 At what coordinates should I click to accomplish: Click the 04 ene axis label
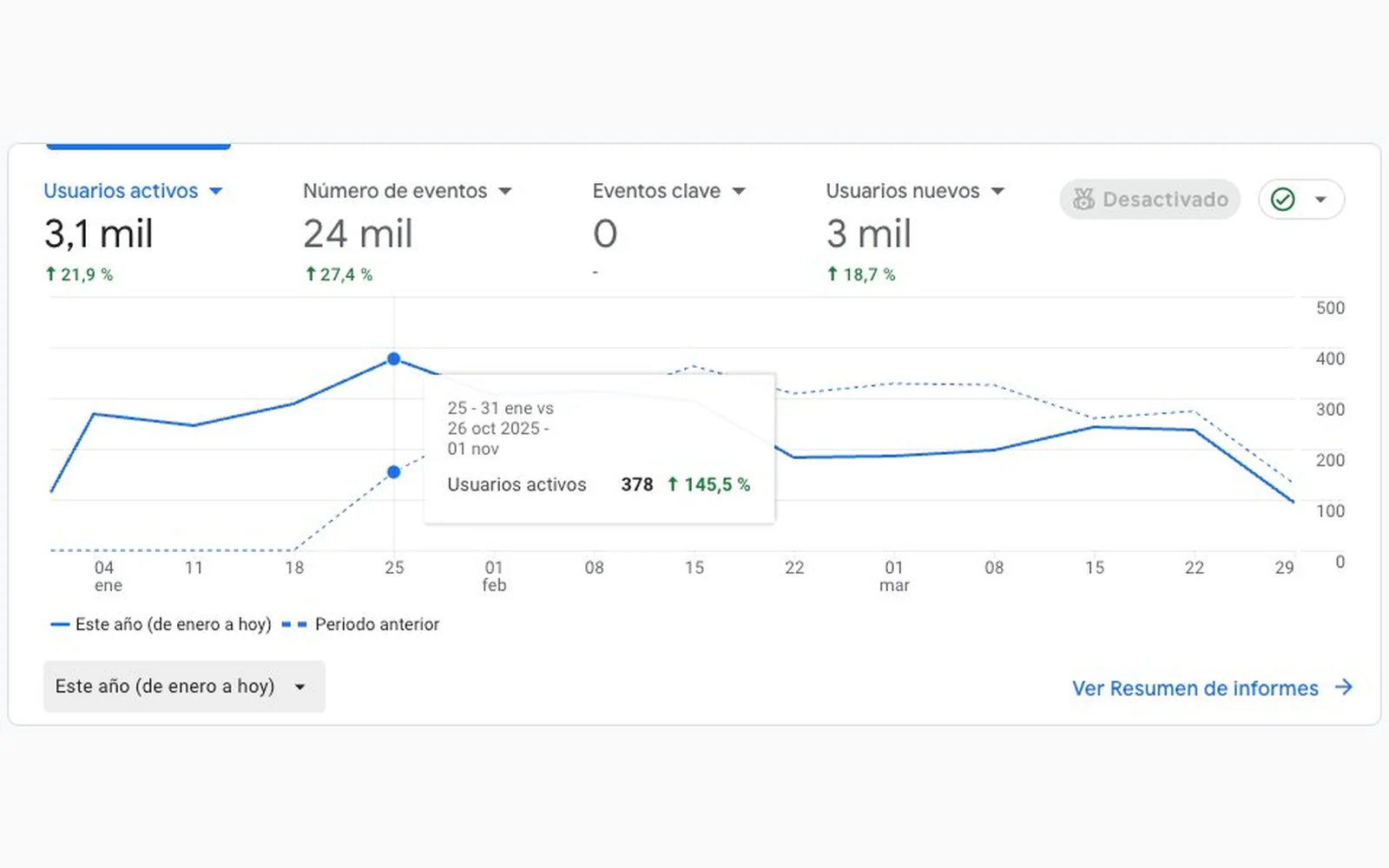(x=107, y=576)
